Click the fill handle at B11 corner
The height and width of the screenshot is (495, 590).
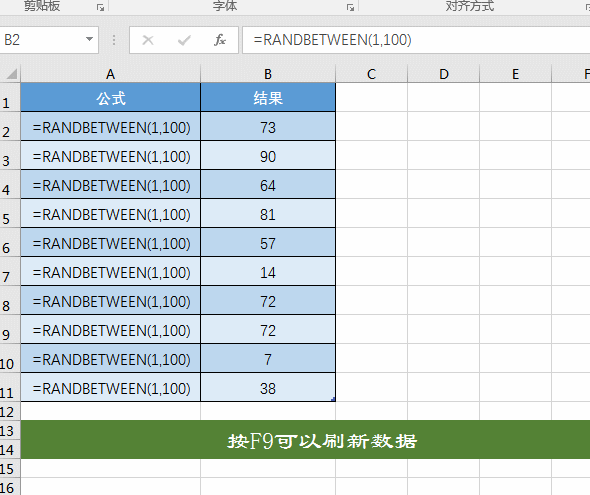coord(334,400)
